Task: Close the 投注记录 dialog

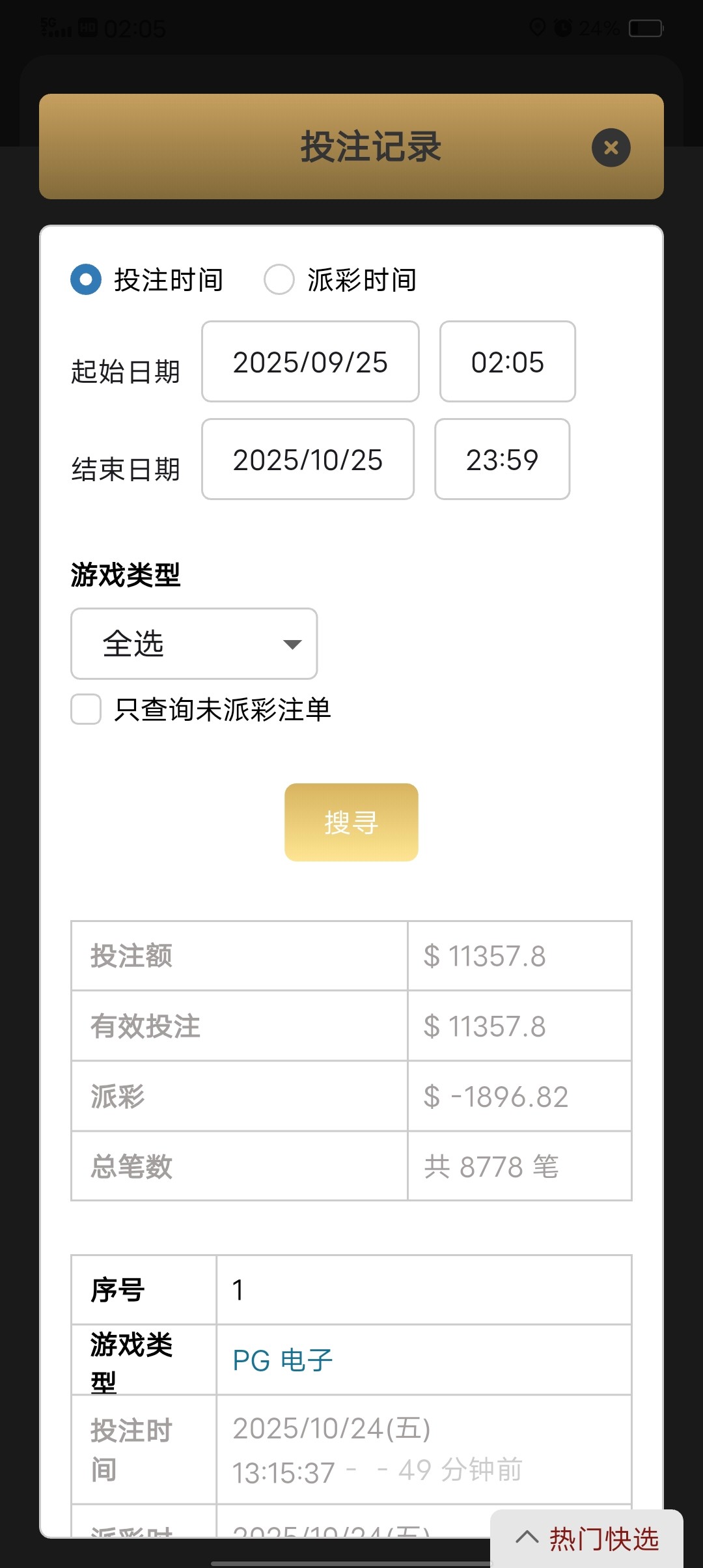Action: [611, 148]
